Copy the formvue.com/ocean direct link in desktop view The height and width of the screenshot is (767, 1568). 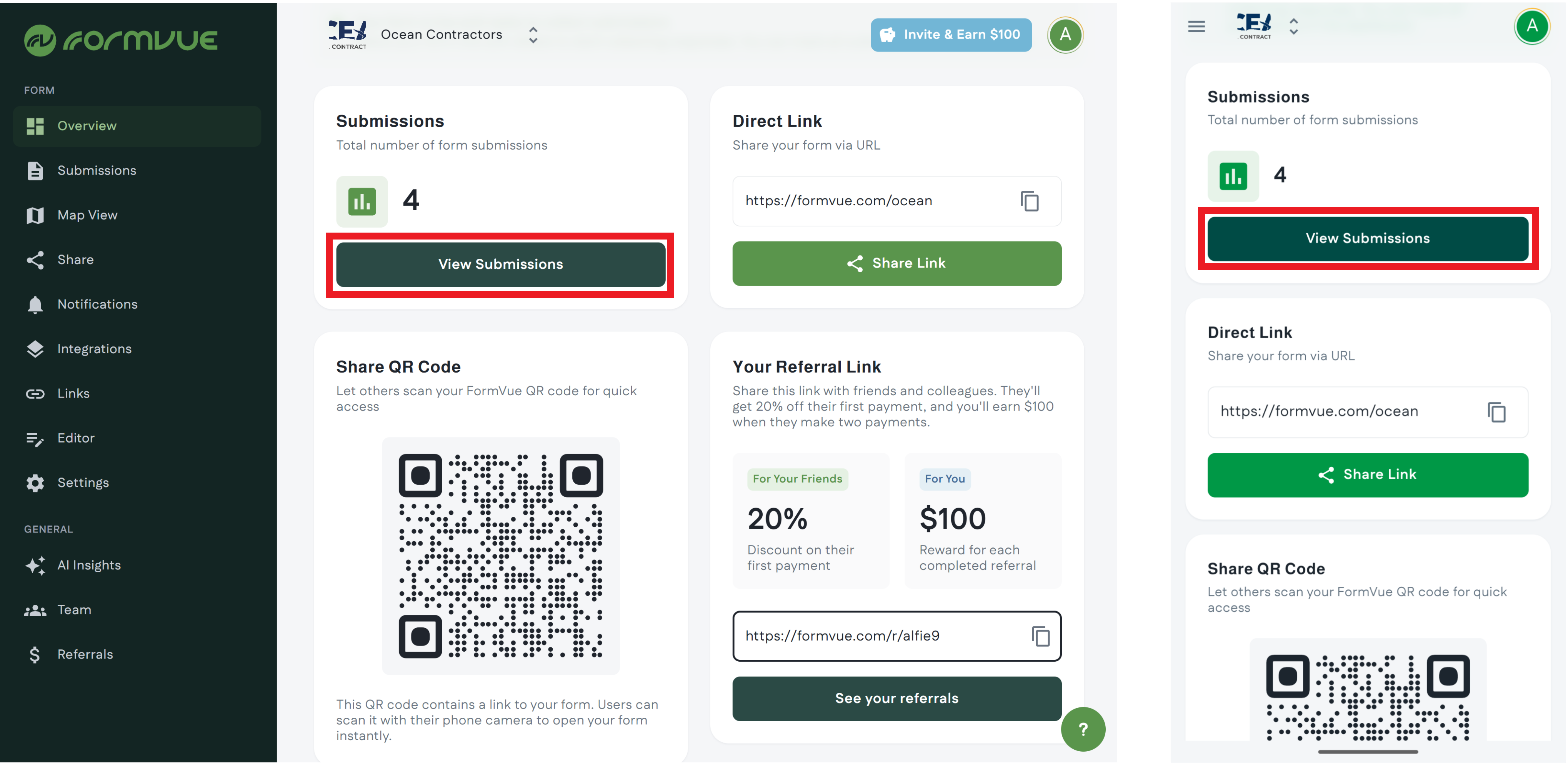(x=1029, y=201)
